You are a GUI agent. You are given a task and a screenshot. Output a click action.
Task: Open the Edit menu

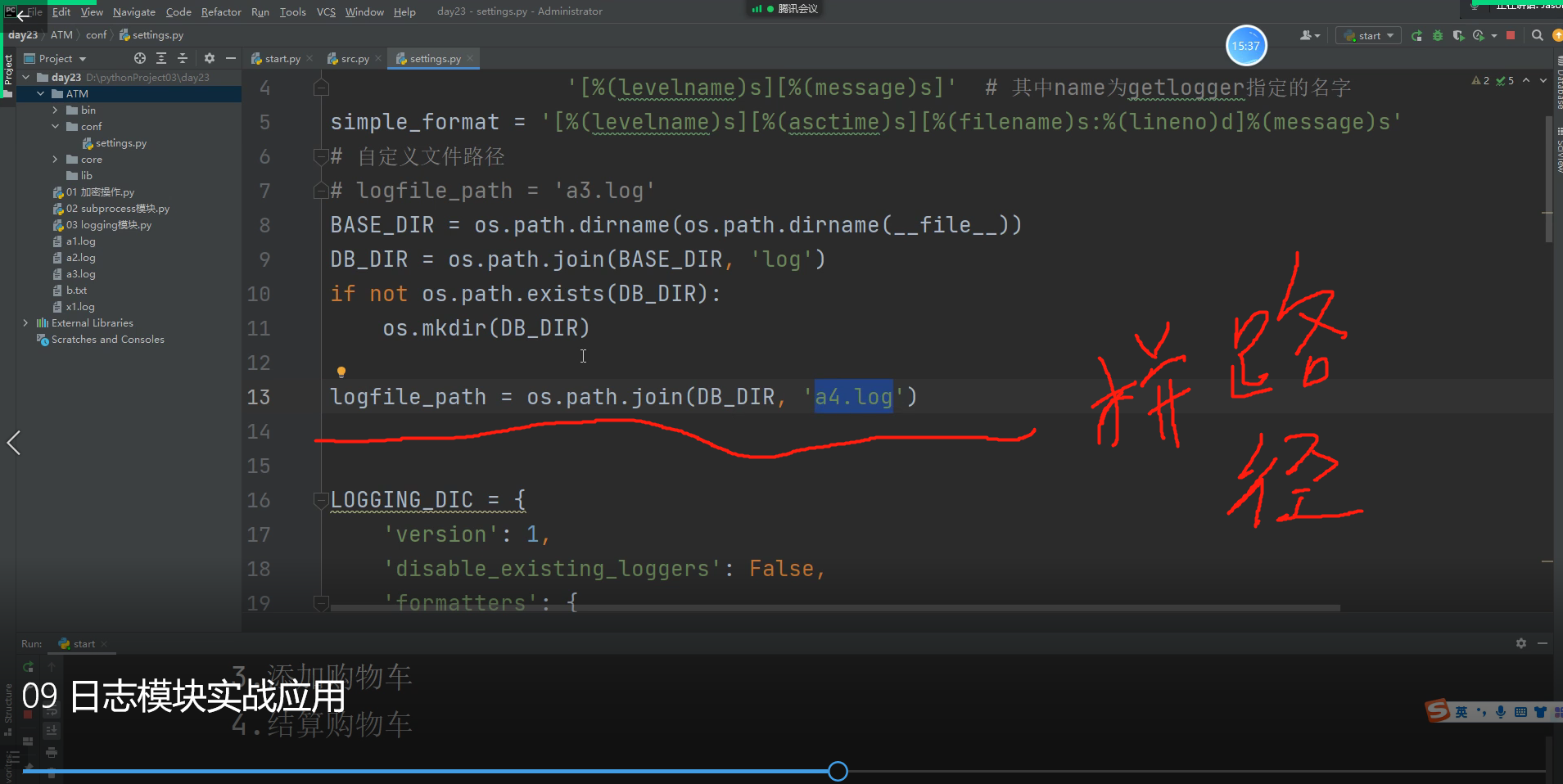tap(61, 11)
